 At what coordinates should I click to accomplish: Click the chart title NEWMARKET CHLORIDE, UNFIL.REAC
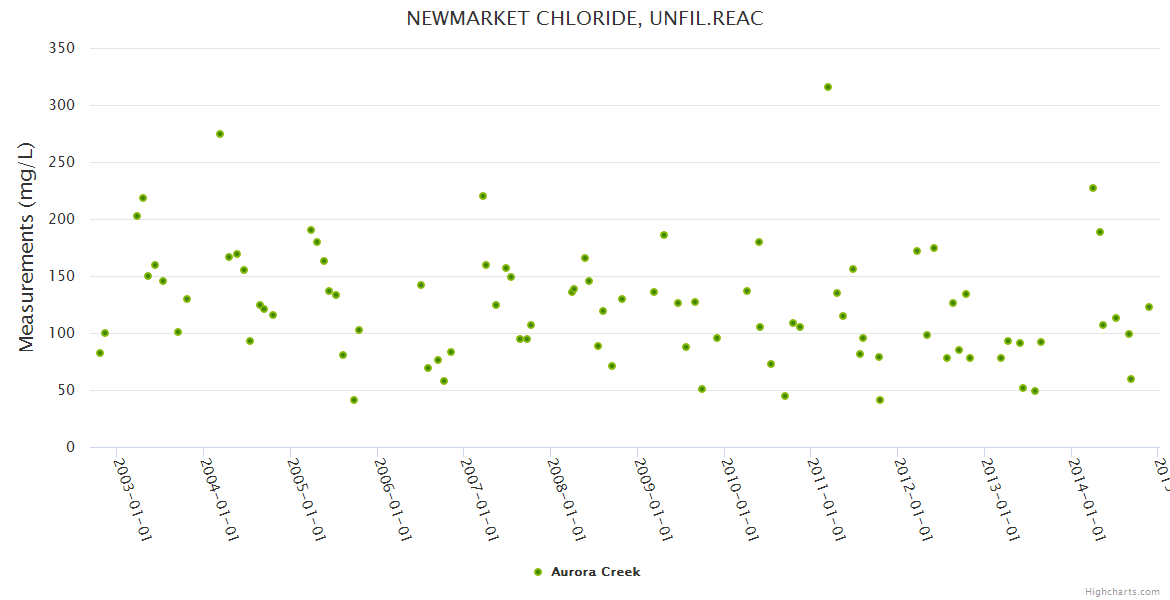pyautogui.click(x=585, y=19)
